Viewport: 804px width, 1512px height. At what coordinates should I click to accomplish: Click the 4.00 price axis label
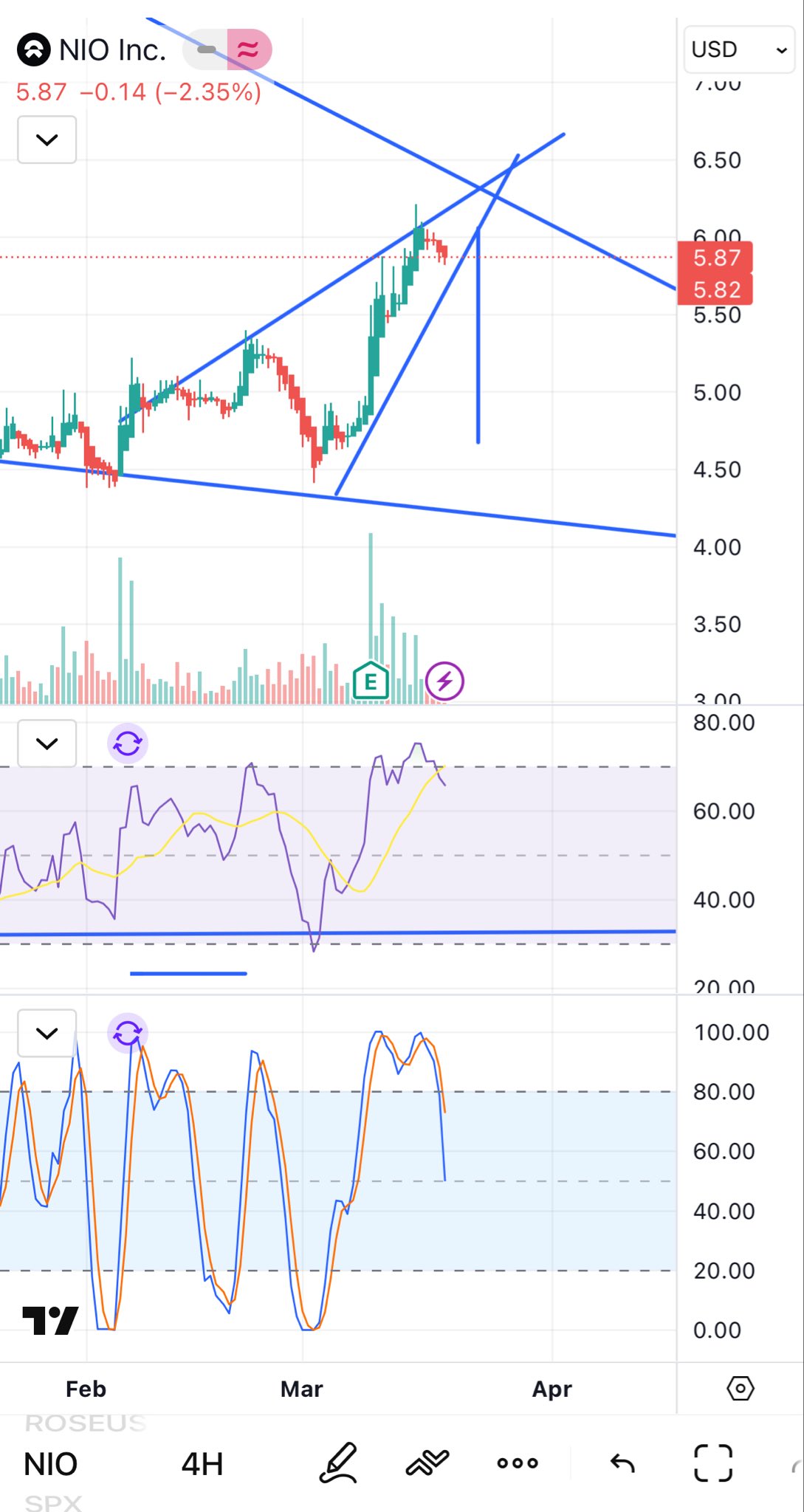[x=717, y=547]
